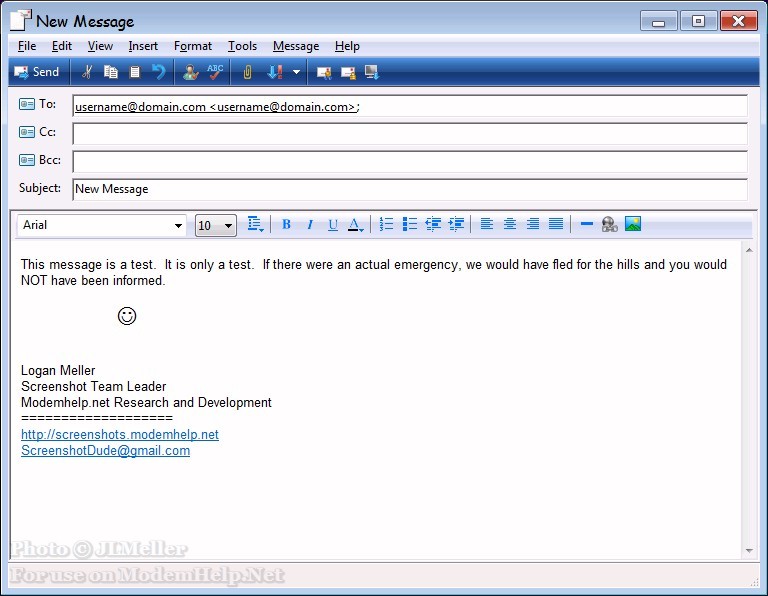
Task: Align text left
Action: pyautogui.click(x=486, y=224)
